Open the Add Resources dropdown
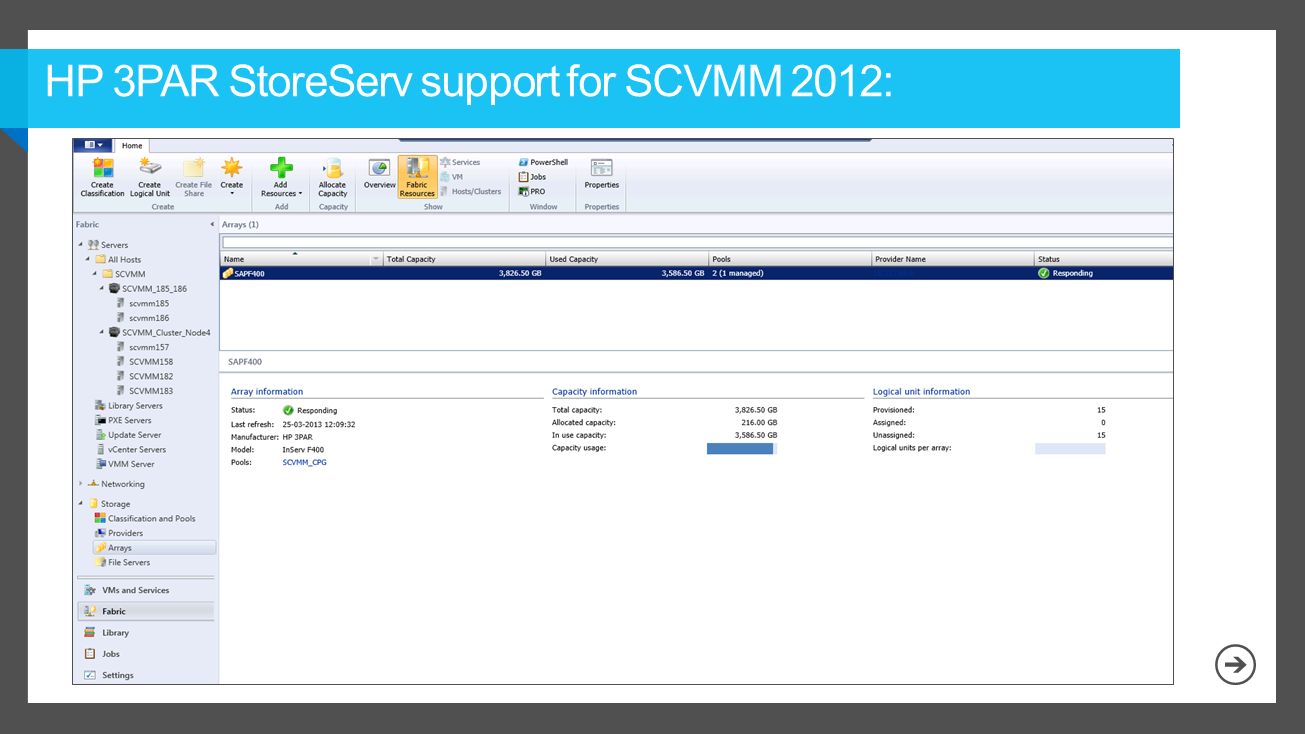This screenshot has width=1305, height=734. coord(281,177)
